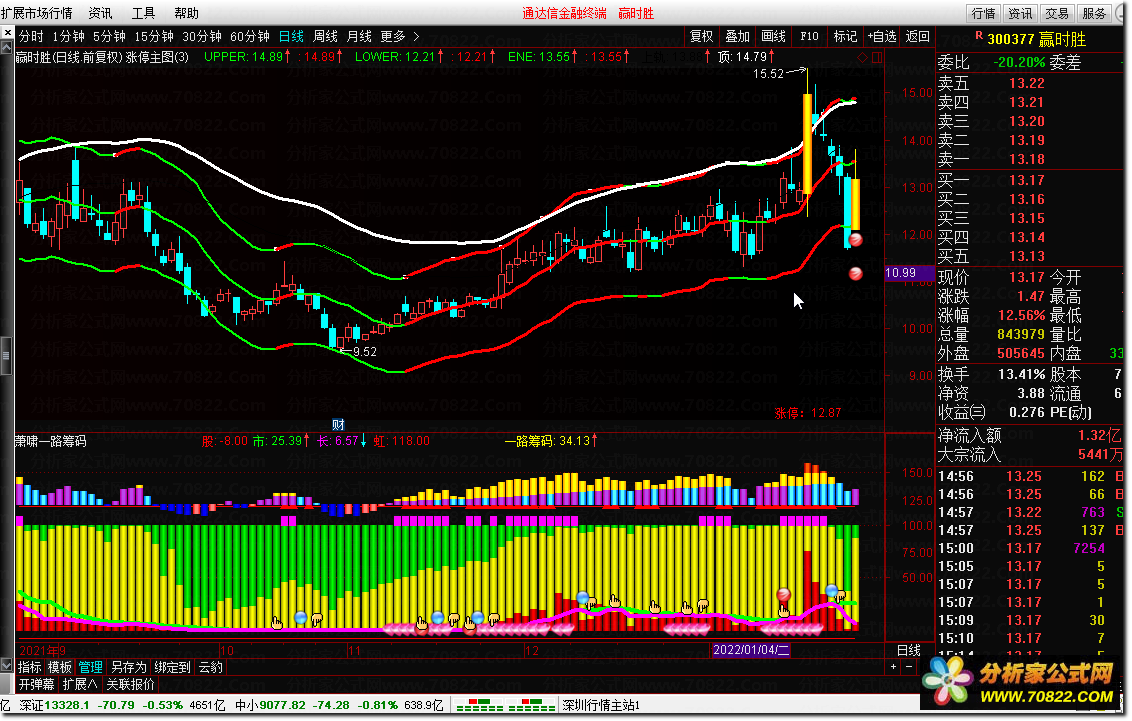
Task: Click the 关联报价 button
Action: [x=131, y=683]
